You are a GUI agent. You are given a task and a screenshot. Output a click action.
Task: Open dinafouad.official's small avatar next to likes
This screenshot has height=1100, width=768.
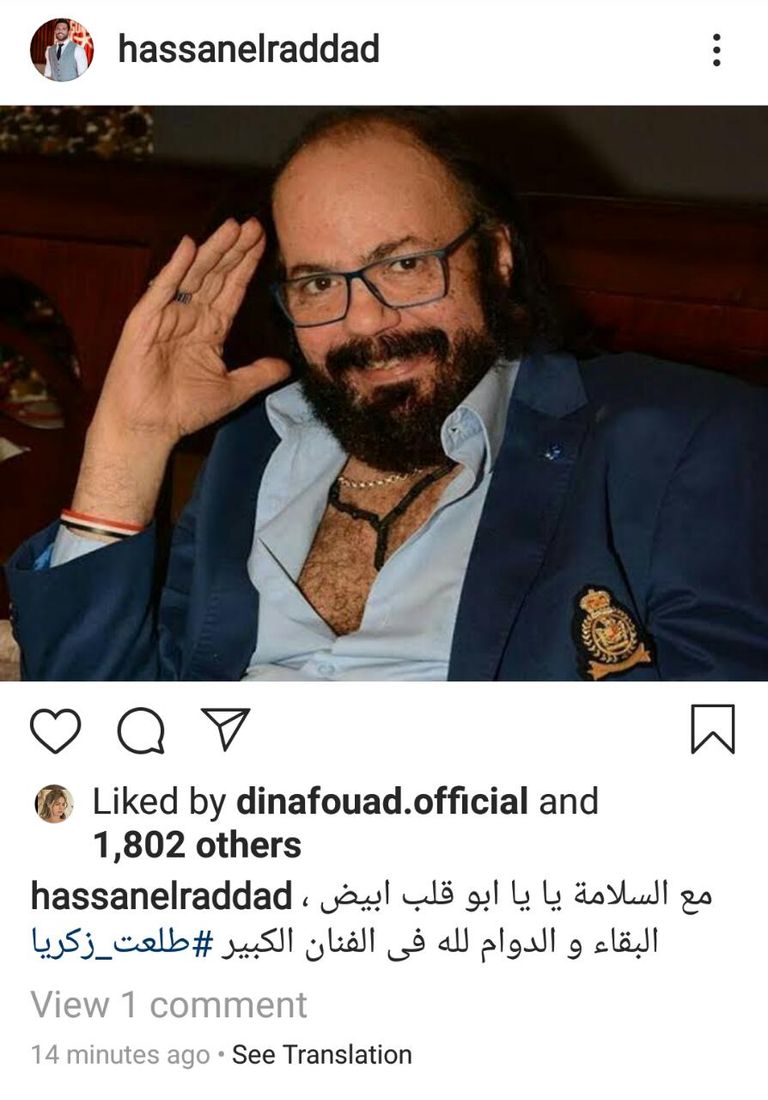54,803
